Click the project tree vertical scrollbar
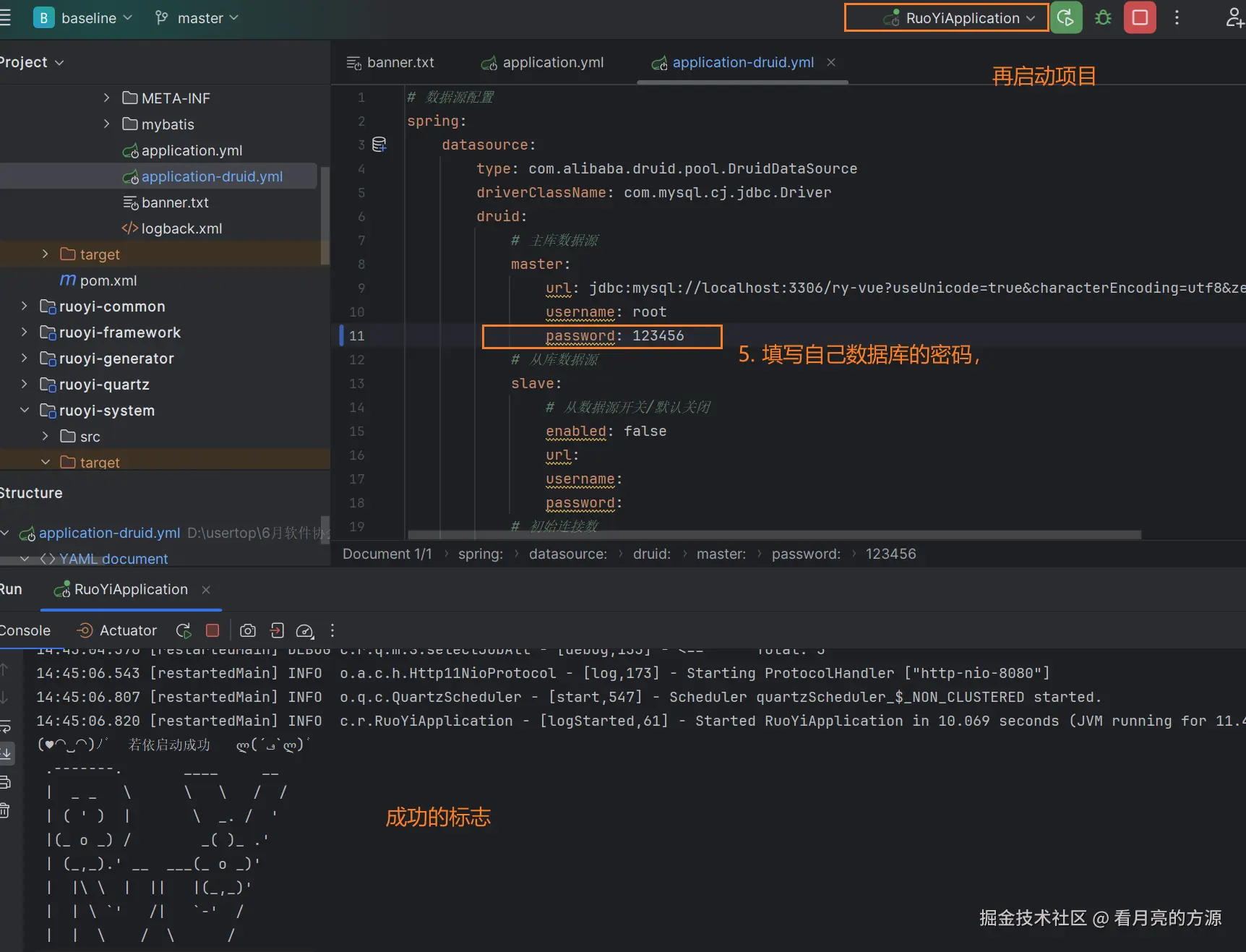1246x952 pixels. click(x=325, y=215)
